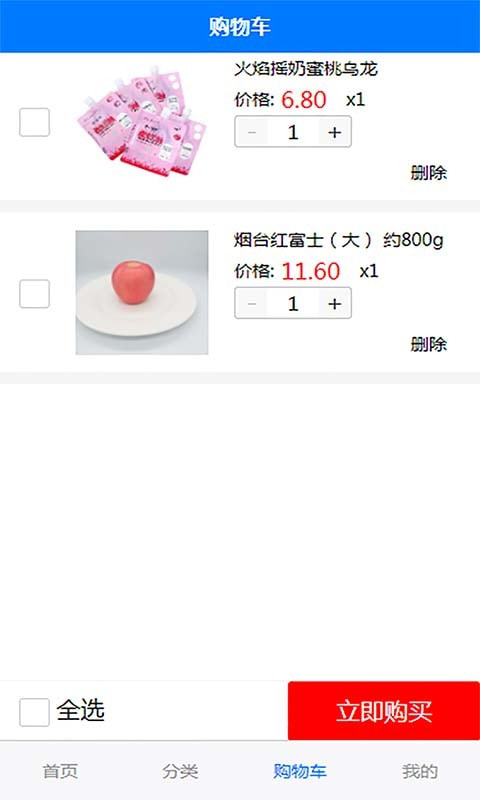Select the 购物车 bottom tab

pyautogui.click(x=300, y=771)
